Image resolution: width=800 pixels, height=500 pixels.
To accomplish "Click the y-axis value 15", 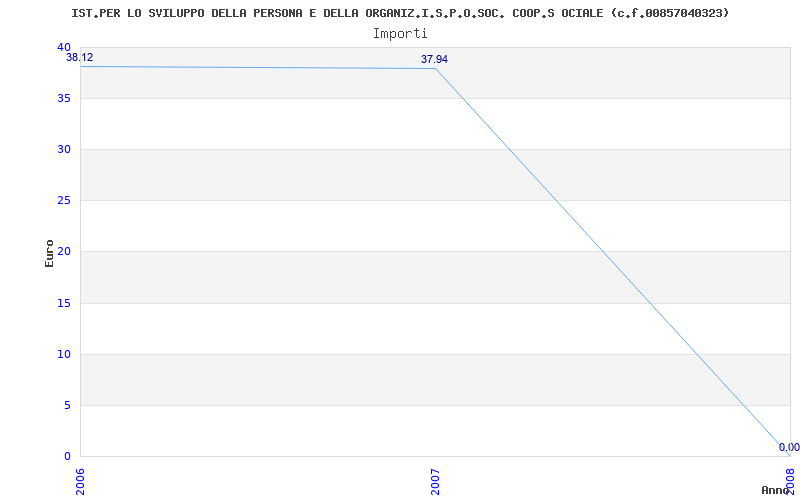I will (64, 303).
